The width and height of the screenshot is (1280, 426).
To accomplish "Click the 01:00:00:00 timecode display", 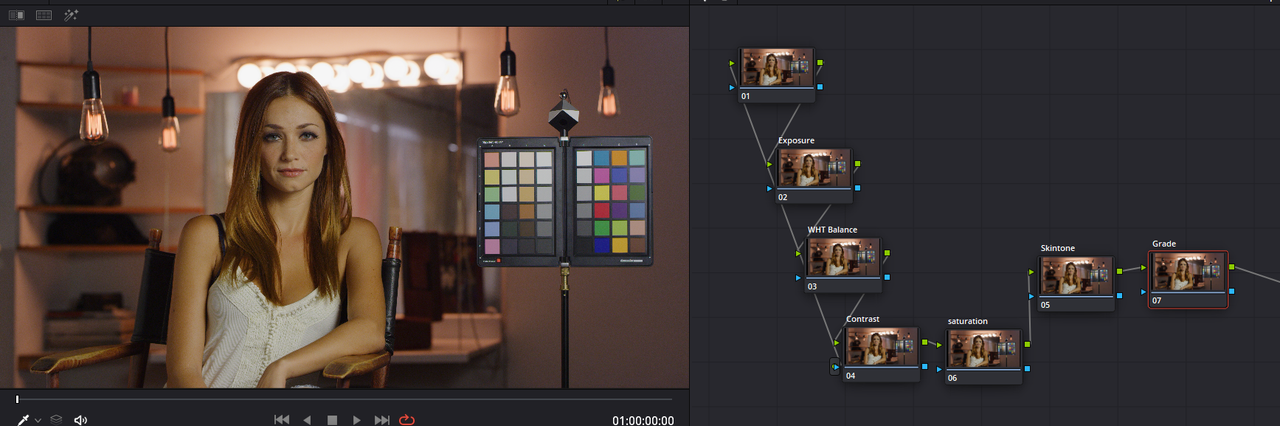I will coord(643,420).
